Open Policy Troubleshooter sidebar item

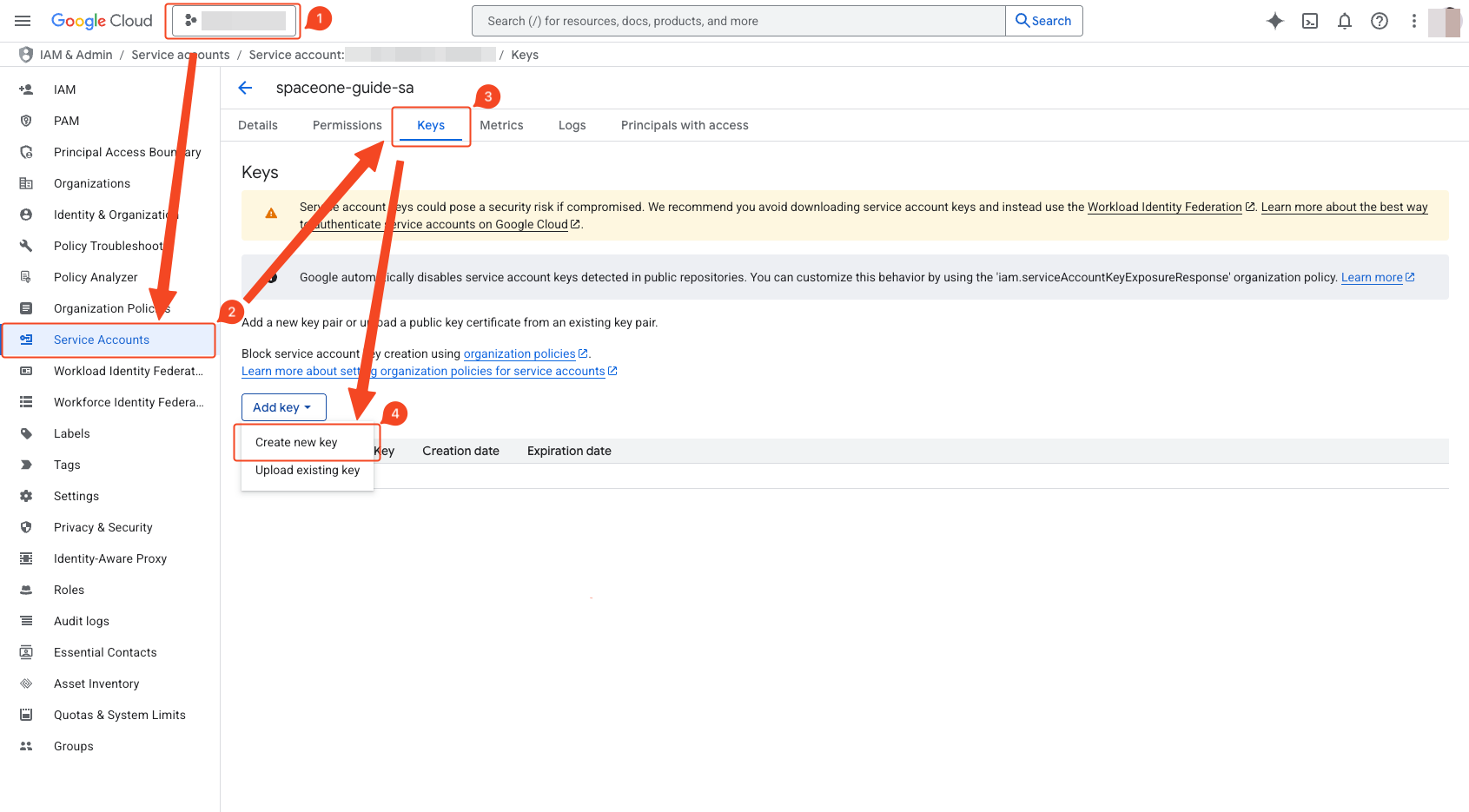point(110,246)
